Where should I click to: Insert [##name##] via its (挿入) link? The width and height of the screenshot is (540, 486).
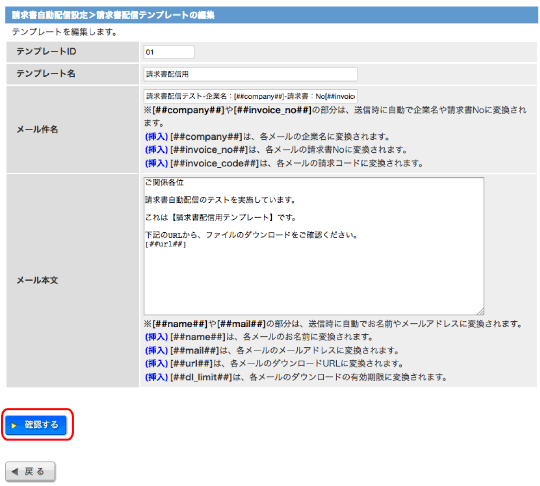pos(156,337)
